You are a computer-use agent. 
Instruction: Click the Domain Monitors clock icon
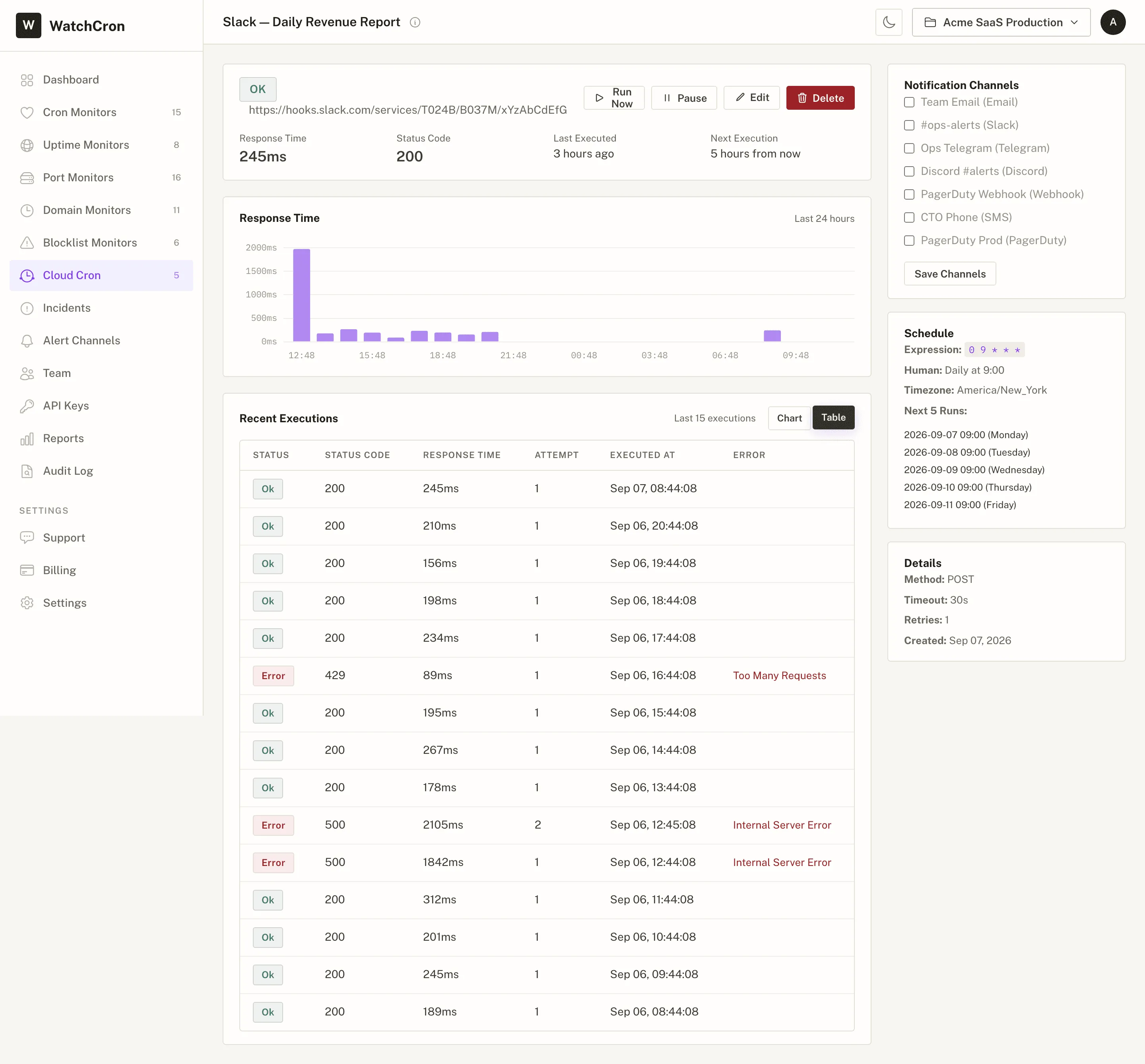click(27, 211)
